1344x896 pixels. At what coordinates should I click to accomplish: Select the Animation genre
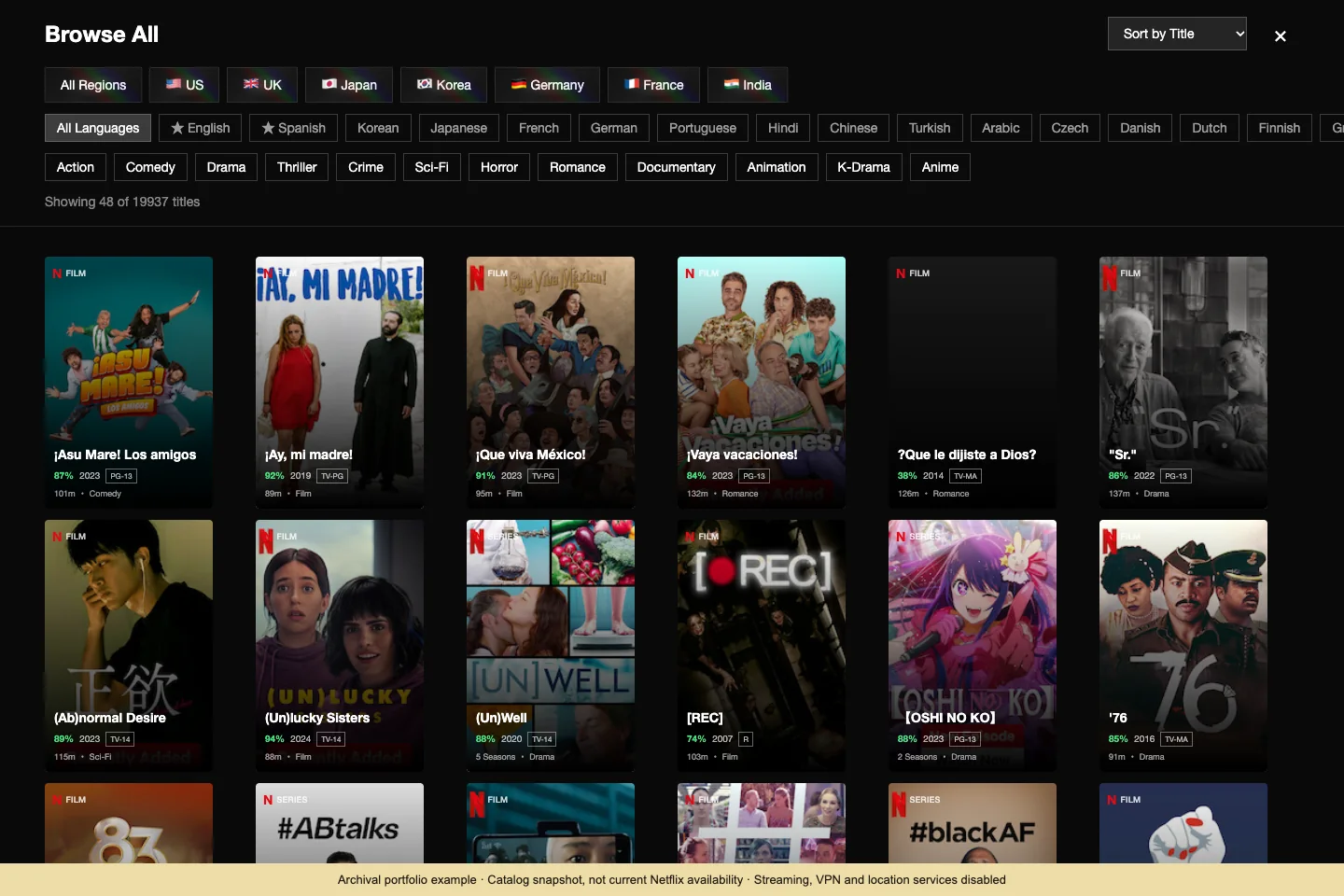pyautogui.click(x=777, y=167)
